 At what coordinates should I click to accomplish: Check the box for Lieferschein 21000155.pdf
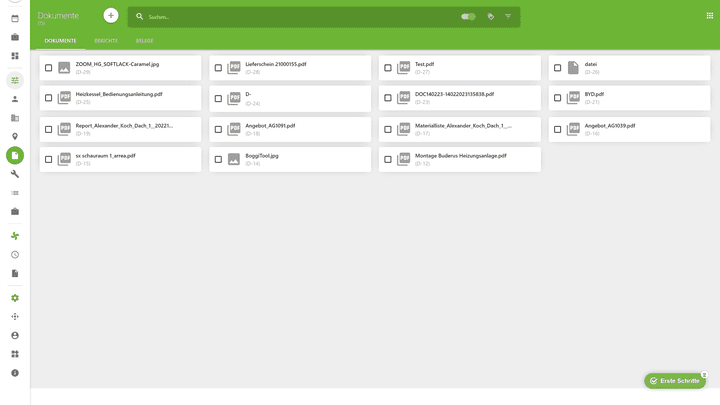pos(218,68)
